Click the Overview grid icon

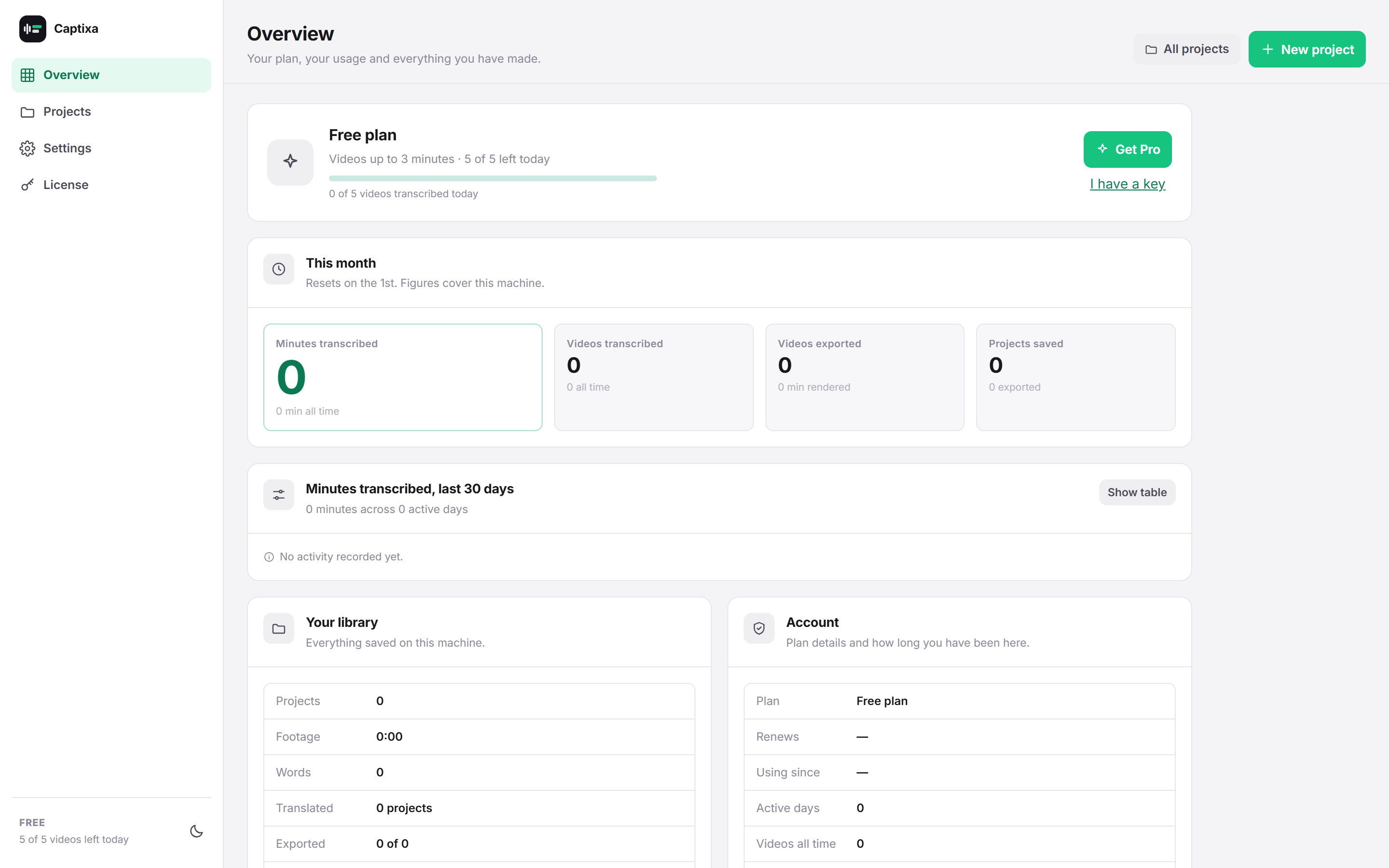click(27, 75)
